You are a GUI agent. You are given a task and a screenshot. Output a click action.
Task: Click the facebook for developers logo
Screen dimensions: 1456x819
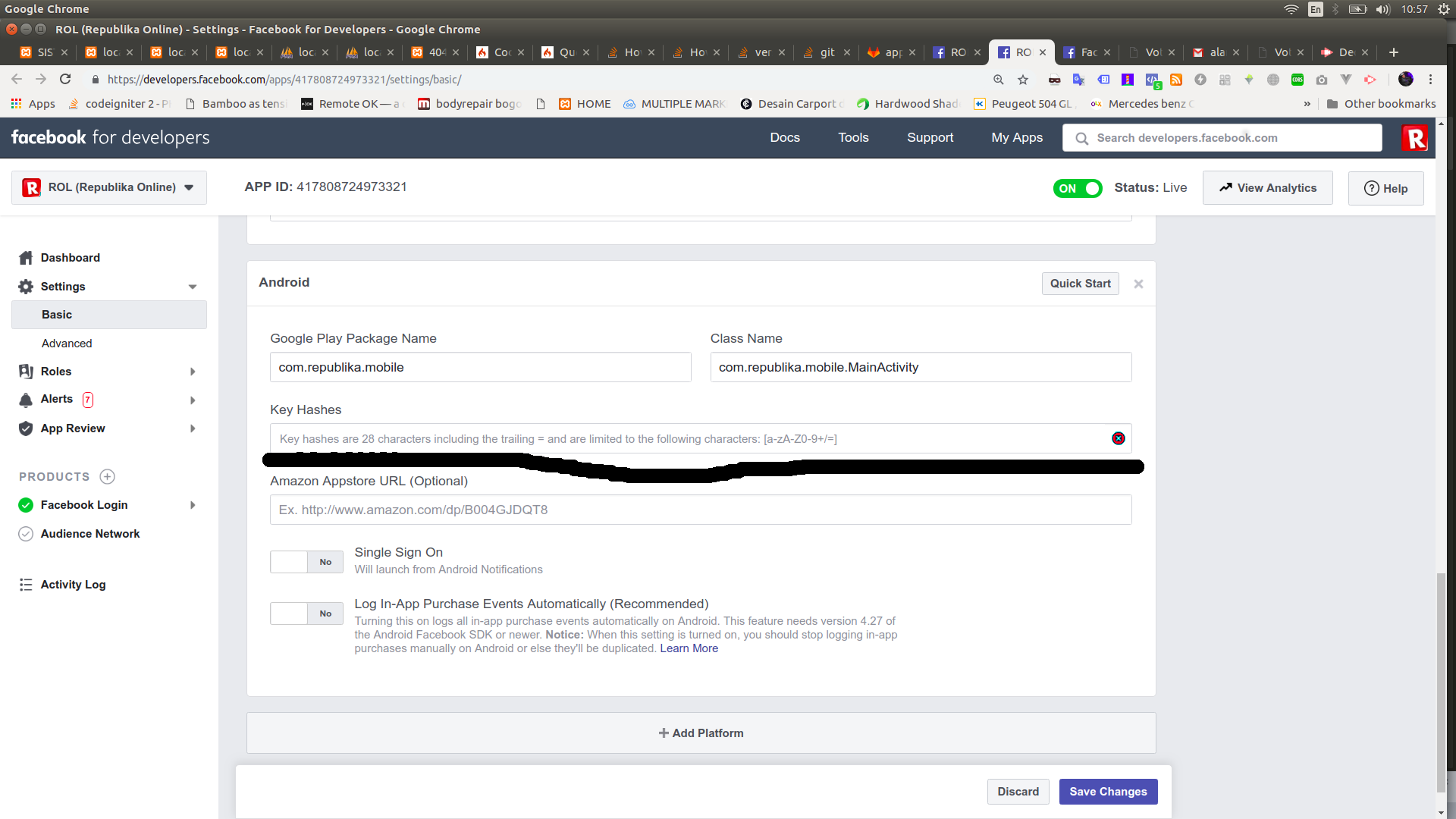[x=110, y=137]
